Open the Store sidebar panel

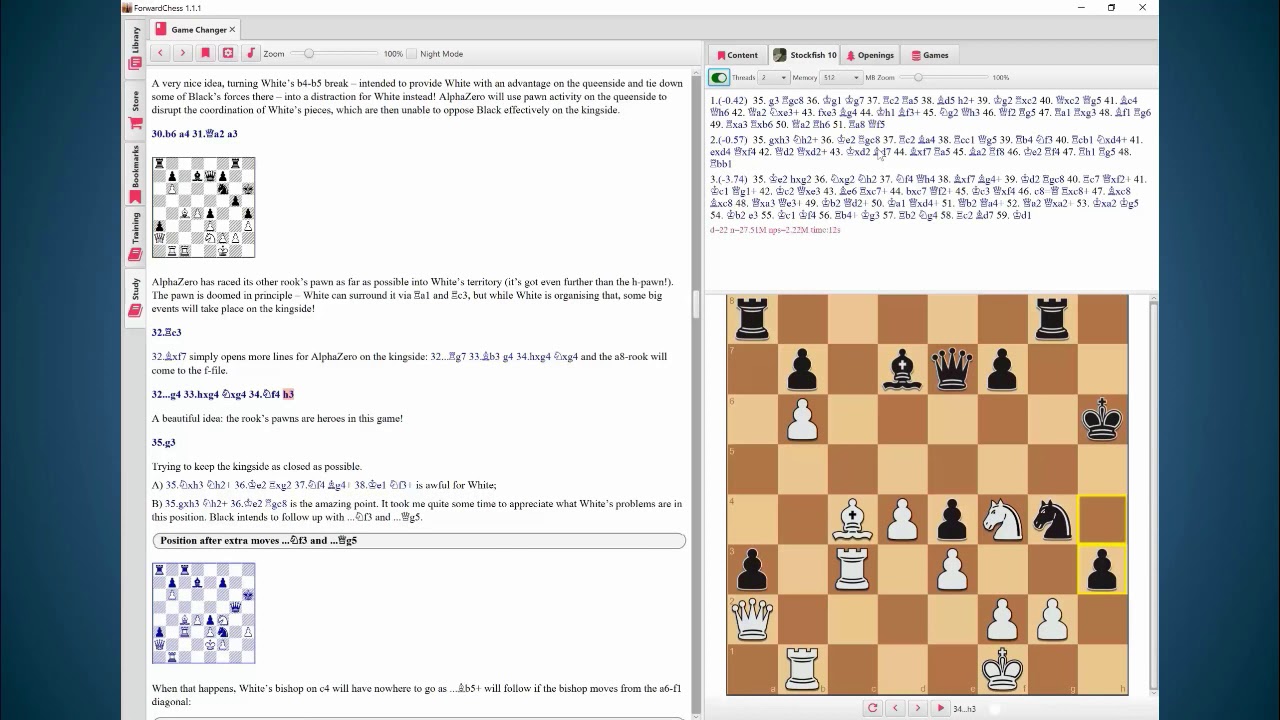coord(135,110)
